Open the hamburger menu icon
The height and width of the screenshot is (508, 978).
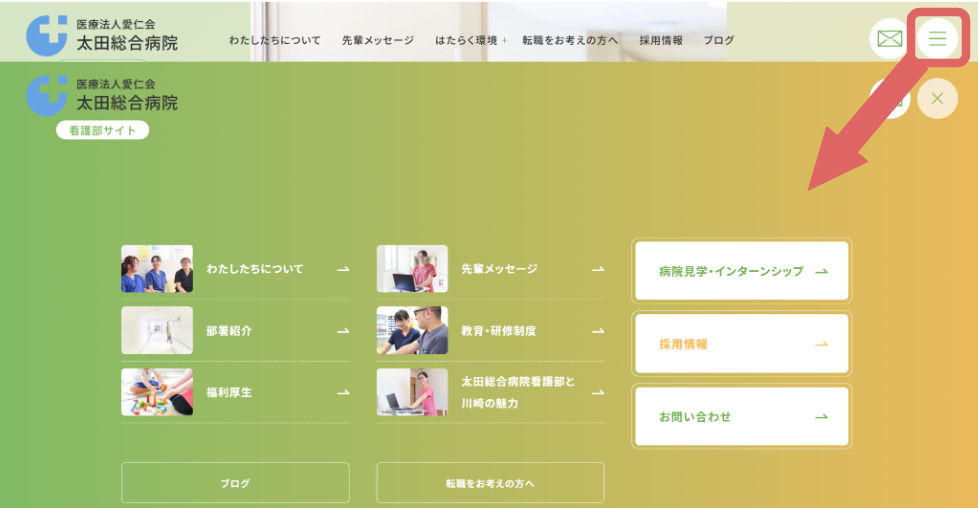coord(937,39)
